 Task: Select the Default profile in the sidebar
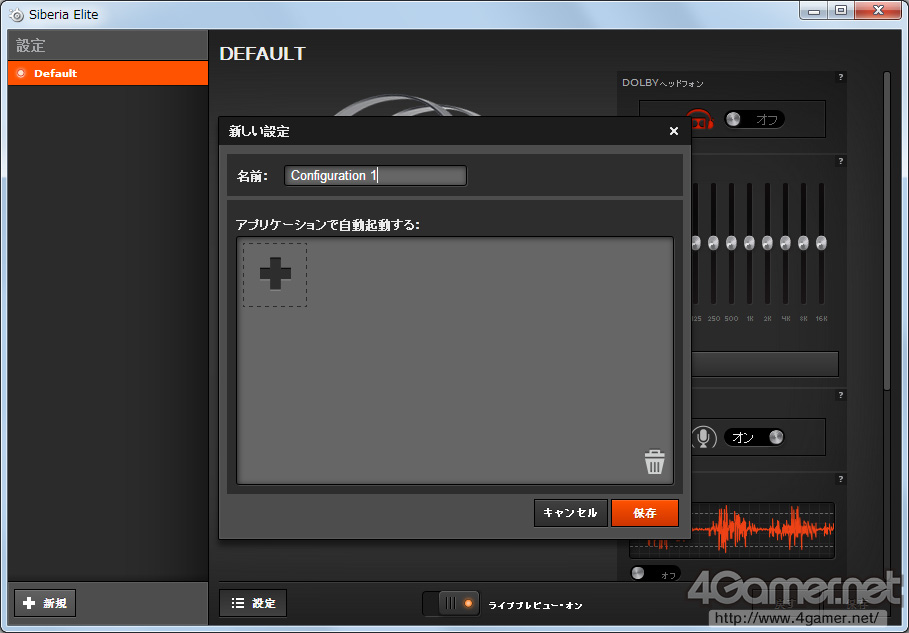click(108, 73)
